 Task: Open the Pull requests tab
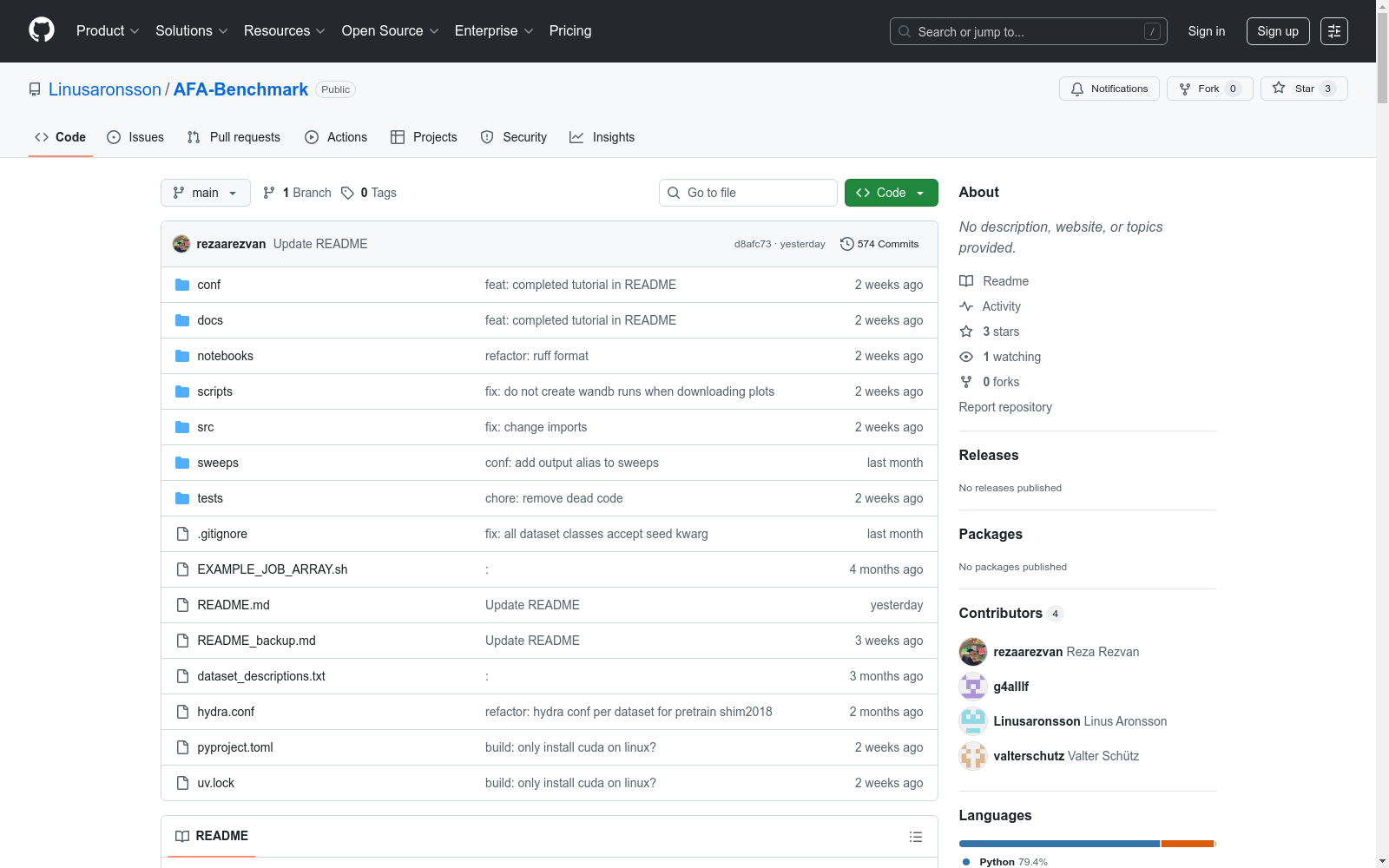pyautogui.click(x=234, y=137)
